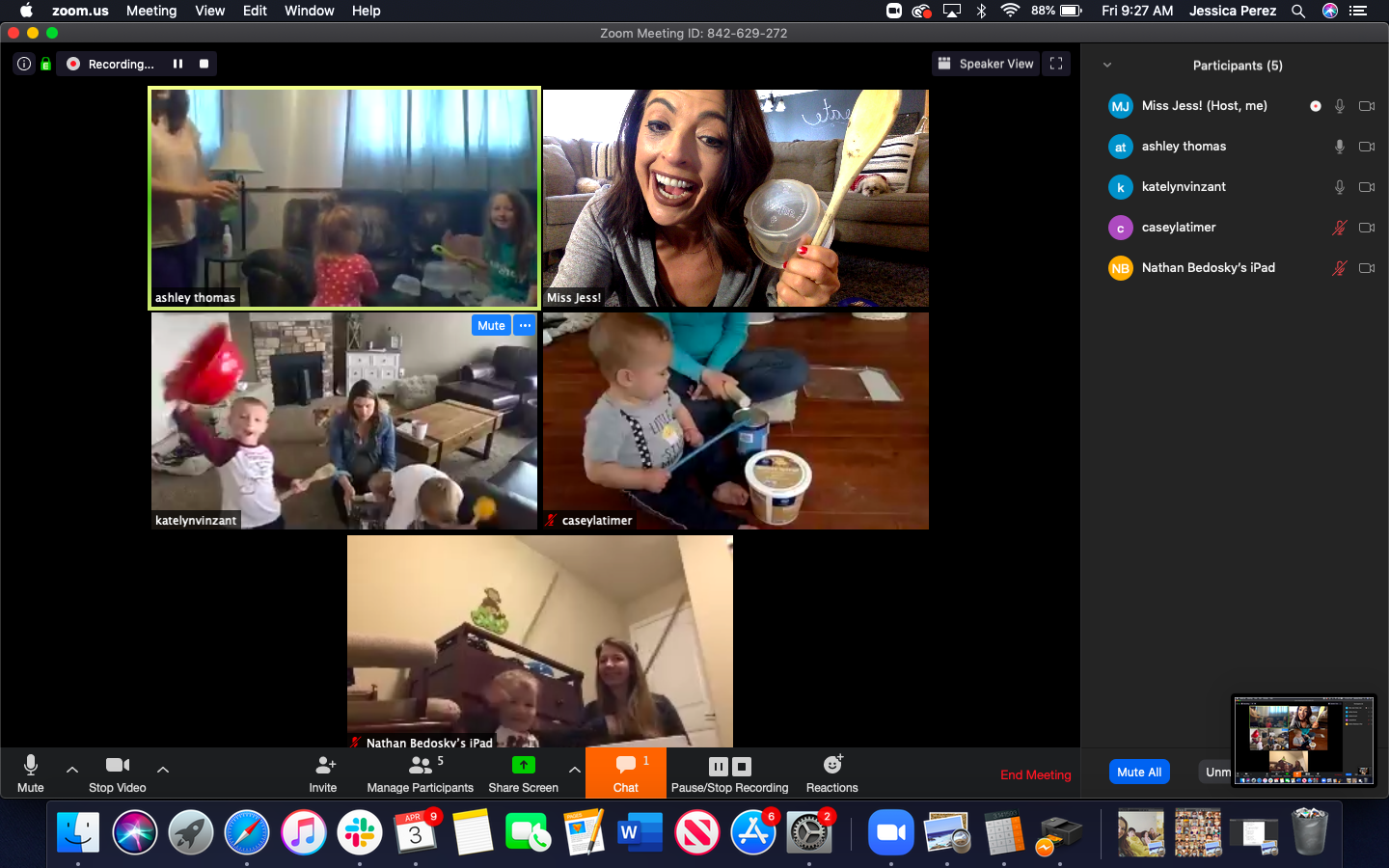Image resolution: width=1389 pixels, height=868 pixels.
Task: Open the Meeting menu
Action: pyautogui.click(x=151, y=11)
